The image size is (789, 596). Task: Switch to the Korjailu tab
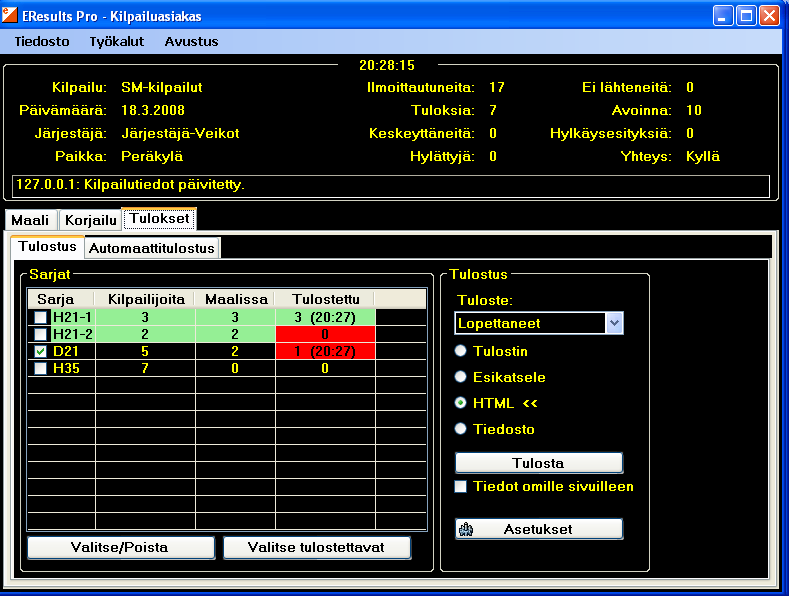click(x=91, y=220)
